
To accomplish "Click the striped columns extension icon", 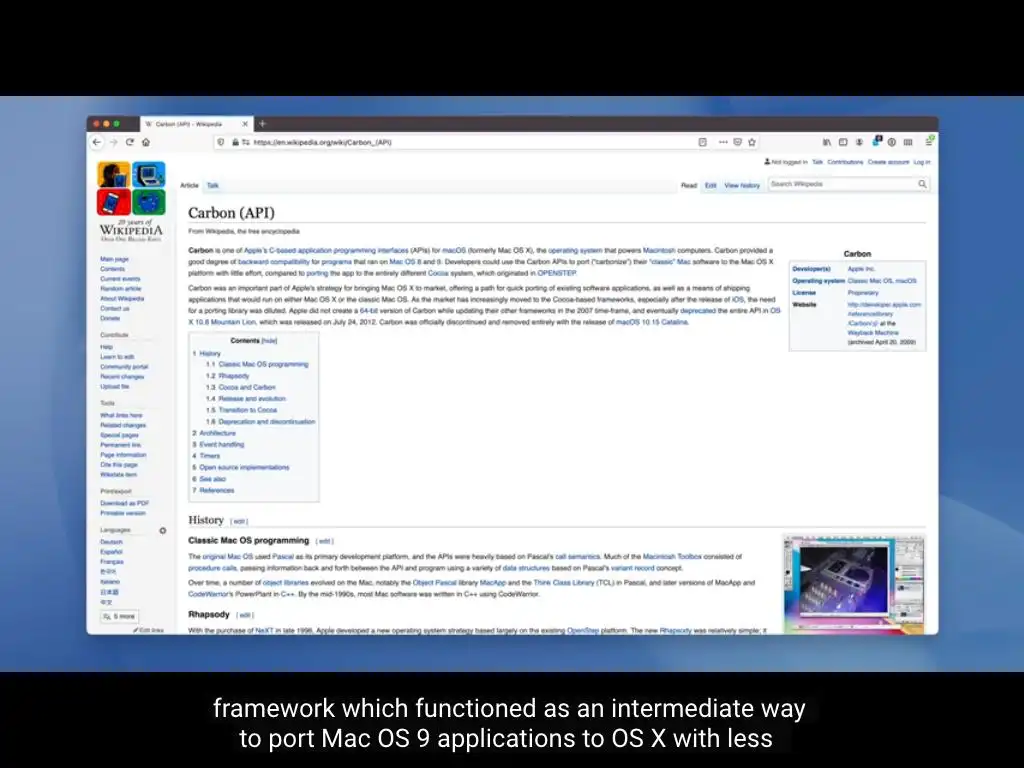I will click(x=908, y=142).
